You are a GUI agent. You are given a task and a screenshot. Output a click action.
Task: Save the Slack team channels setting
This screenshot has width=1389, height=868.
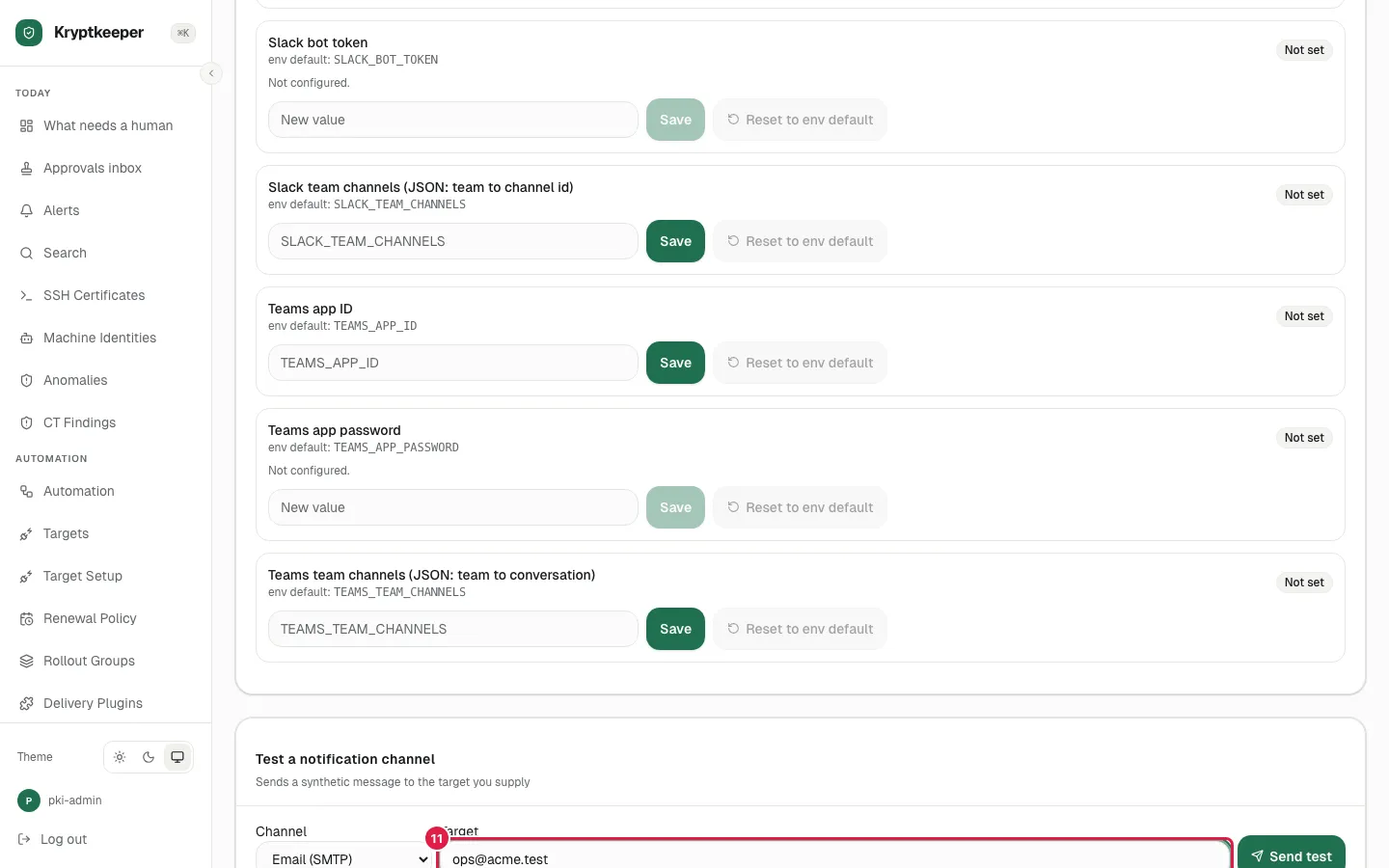click(675, 242)
